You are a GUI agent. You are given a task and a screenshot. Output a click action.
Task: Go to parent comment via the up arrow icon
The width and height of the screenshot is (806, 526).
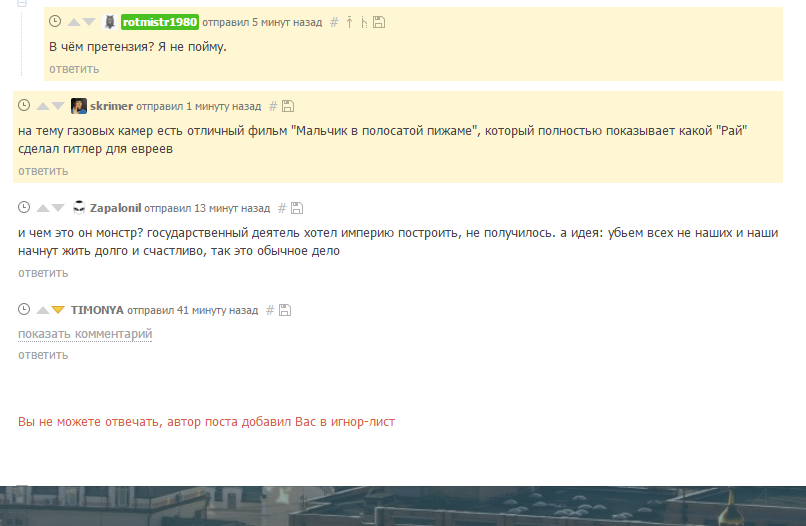coord(350,22)
